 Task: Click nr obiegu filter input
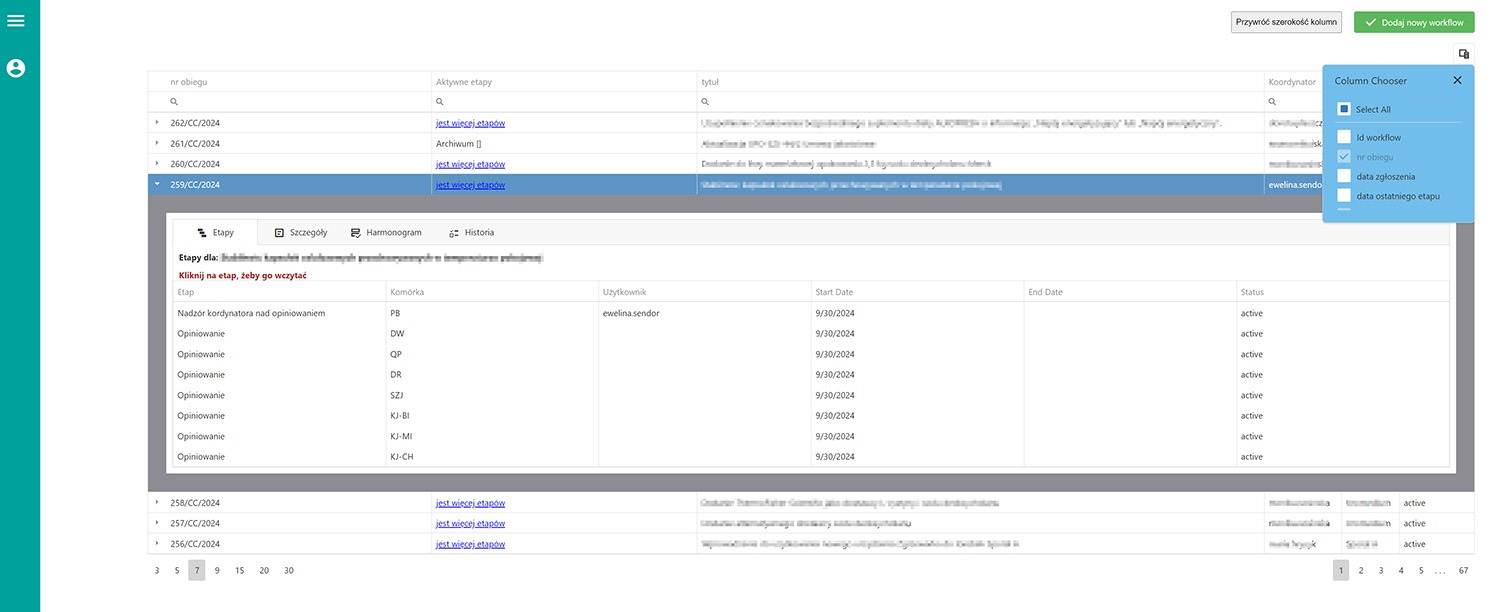pos(290,102)
